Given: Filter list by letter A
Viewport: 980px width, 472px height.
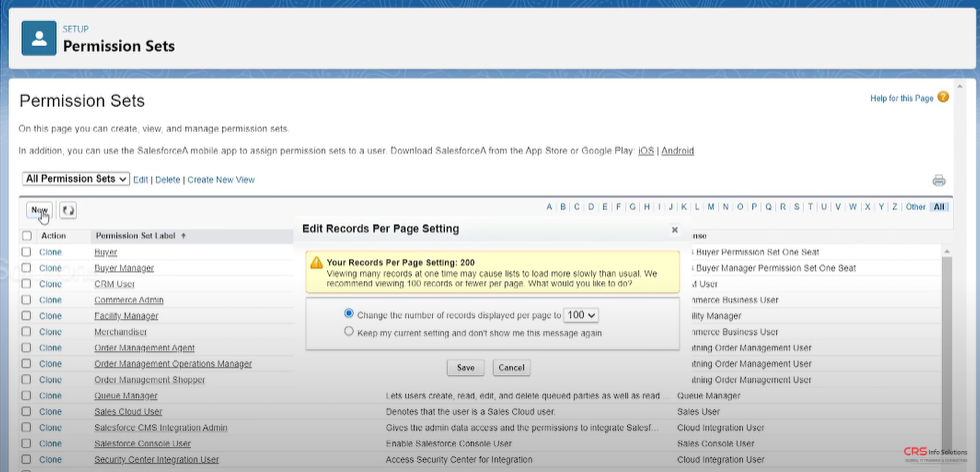Looking at the screenshot, I should point(549,207).
